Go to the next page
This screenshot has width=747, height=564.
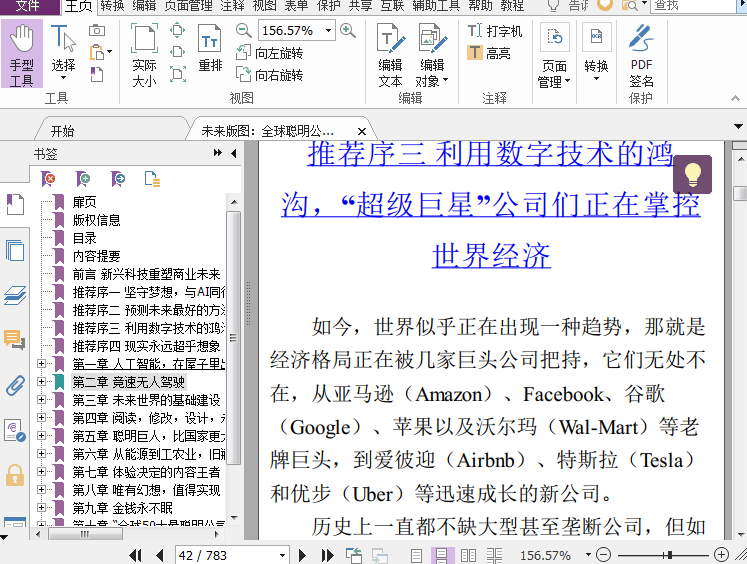[x=302, y=555]
